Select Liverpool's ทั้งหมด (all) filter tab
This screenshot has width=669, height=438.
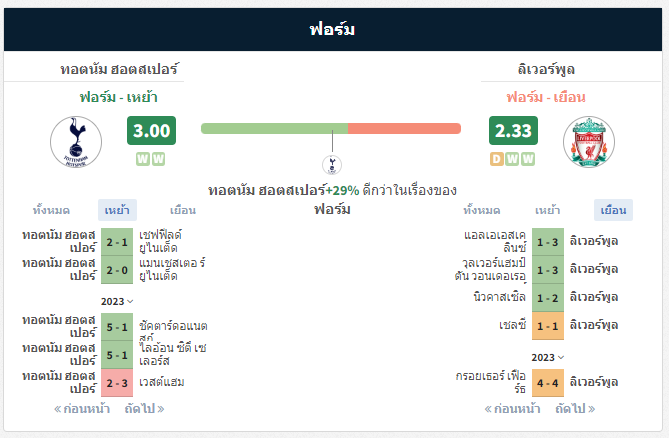[x=482, y=210]
